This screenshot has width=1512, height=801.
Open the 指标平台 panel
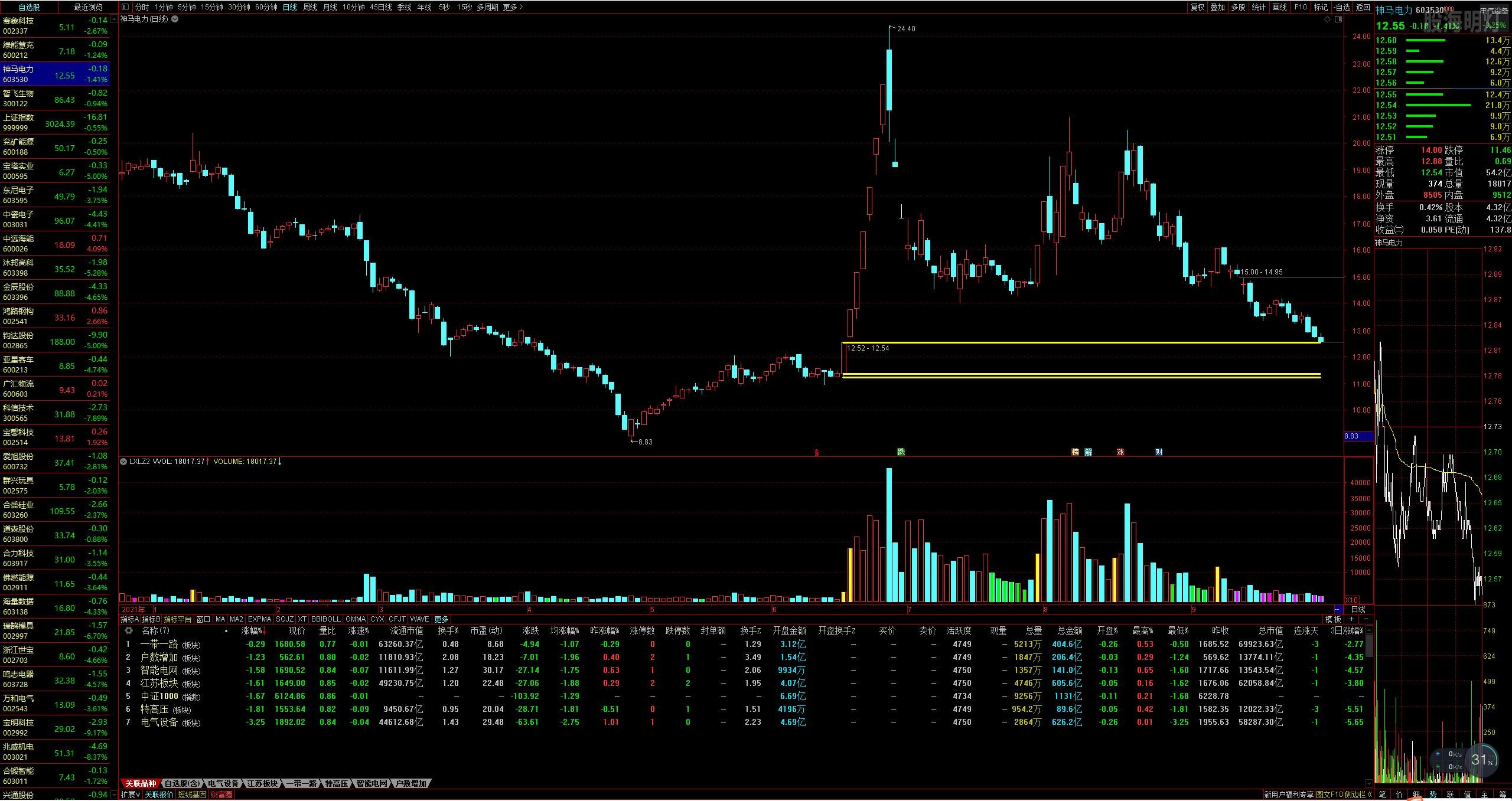[178, 619]
